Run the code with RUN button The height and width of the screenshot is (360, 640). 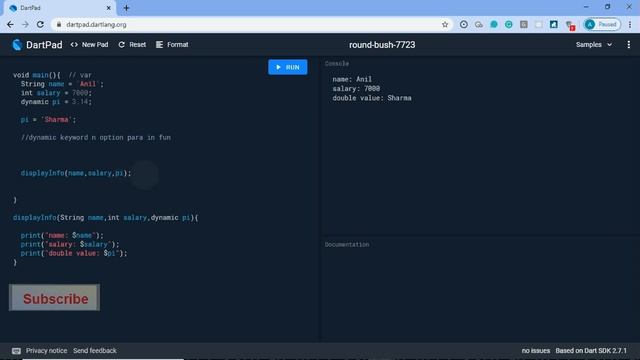click(x=288, y=67)
